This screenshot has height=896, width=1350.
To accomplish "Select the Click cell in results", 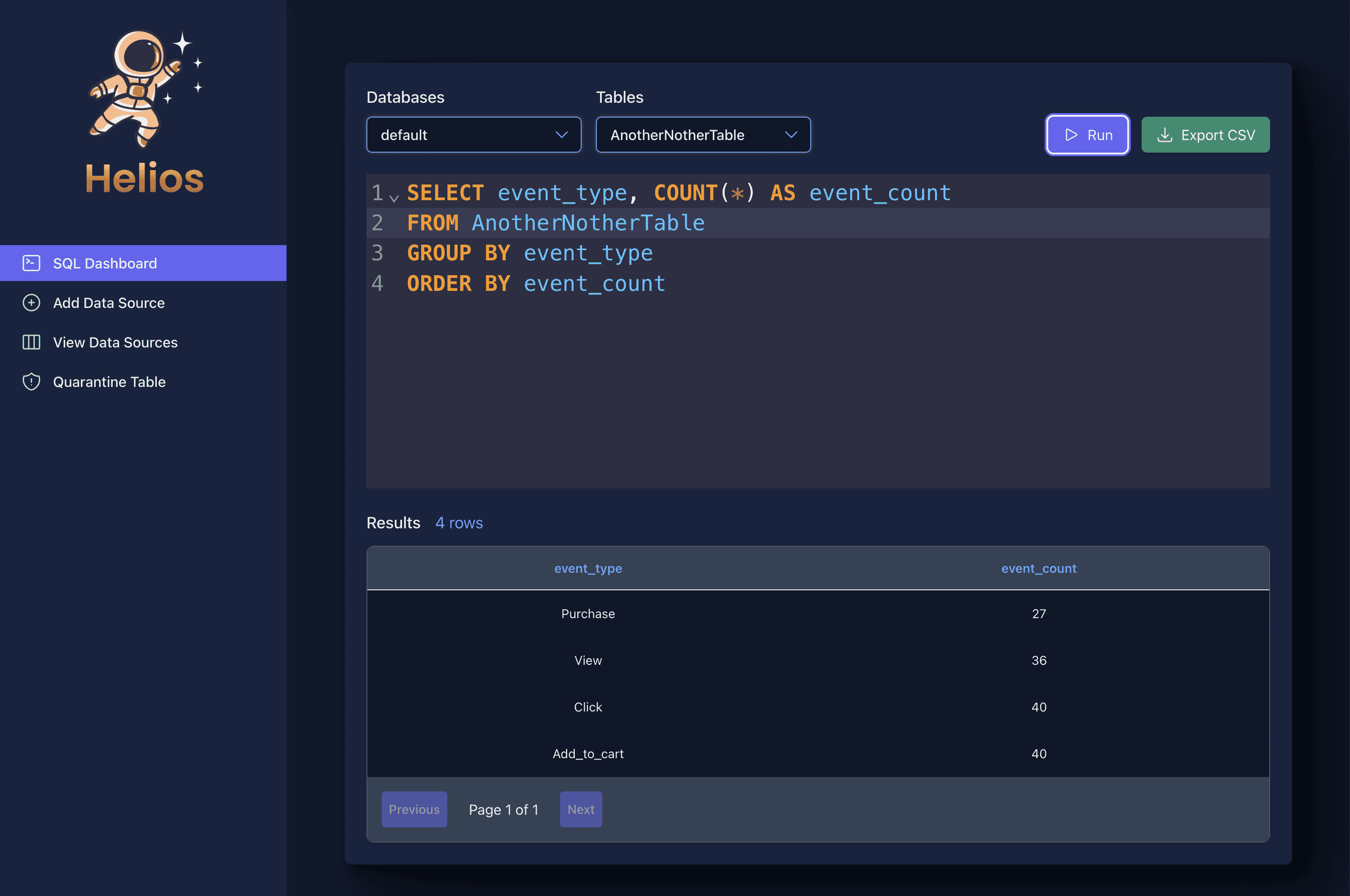I will tap(588, 707).
